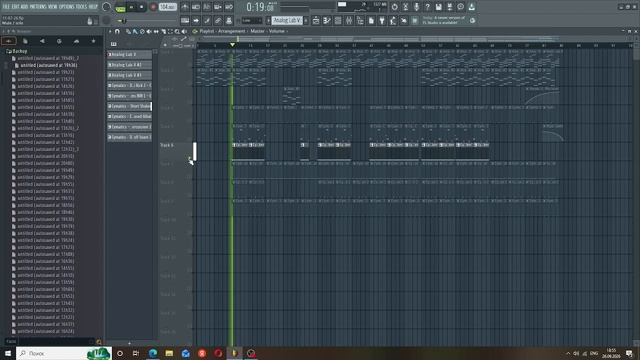The width and height of the screenshot is (640, 360).
Task: Click the typing keyboard to piano icon
Action: (x=185, y=20)
